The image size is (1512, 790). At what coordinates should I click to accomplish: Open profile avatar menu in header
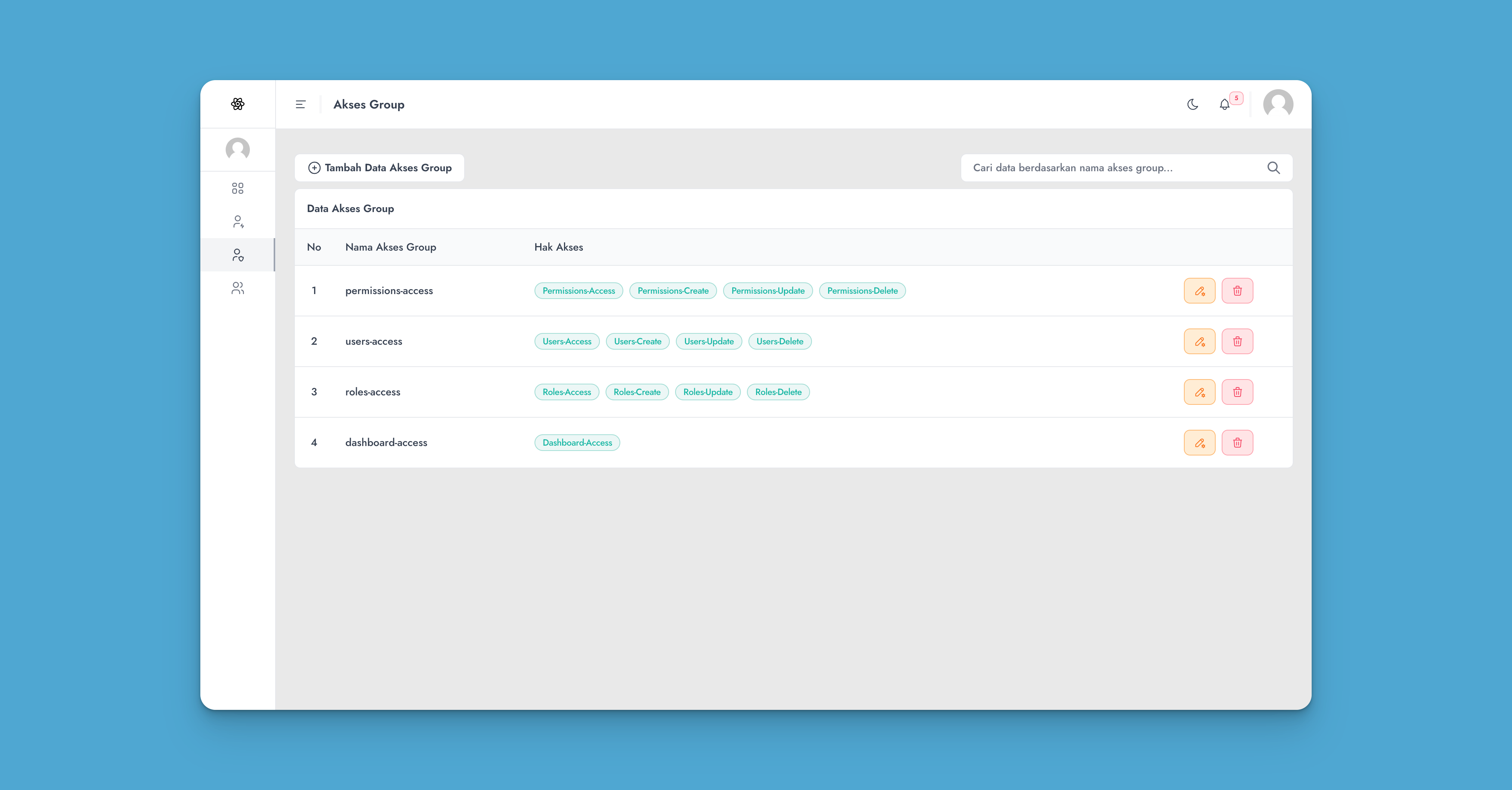(x=1278, y=104)
